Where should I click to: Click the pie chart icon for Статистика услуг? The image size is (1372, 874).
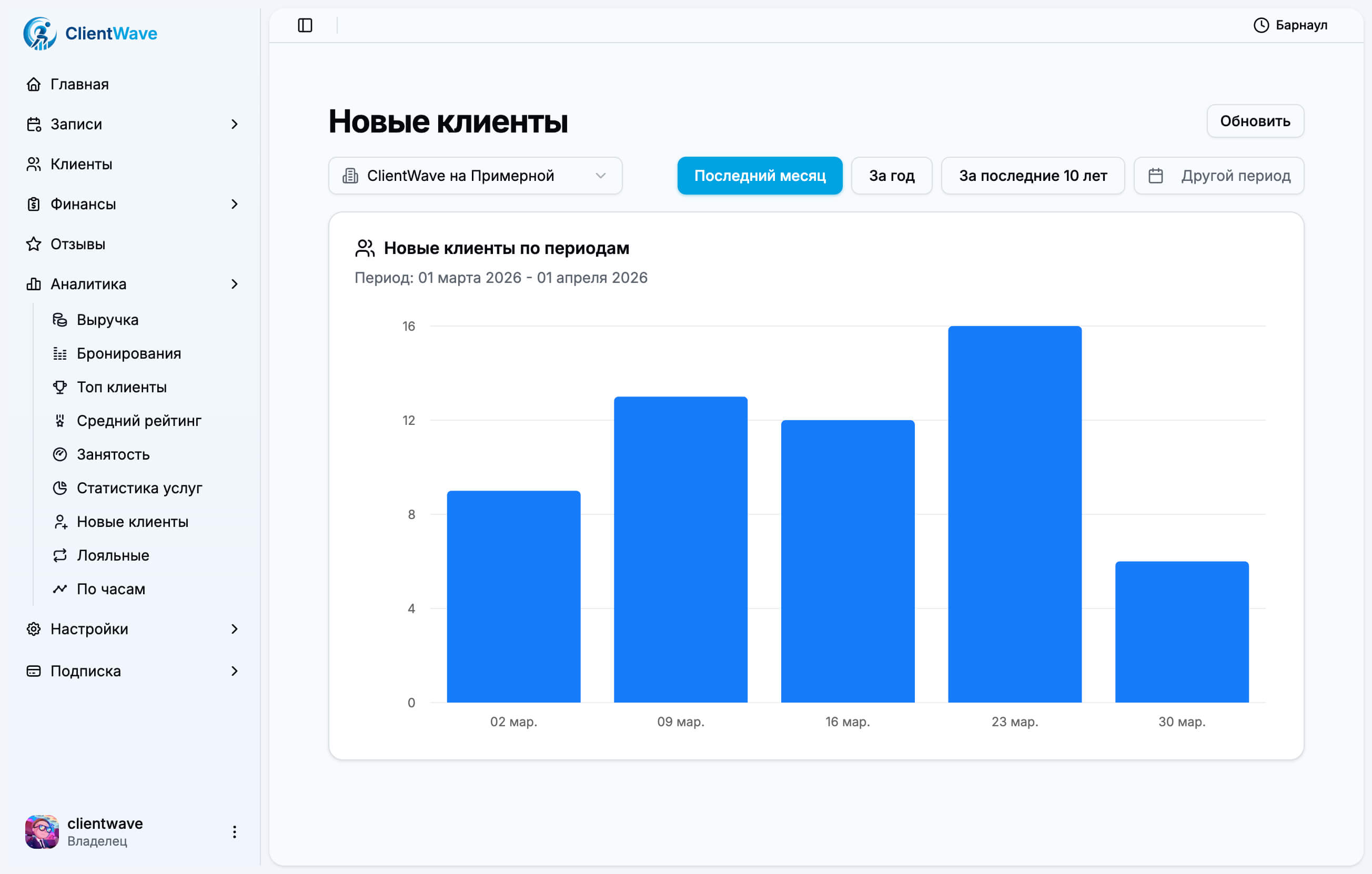click(60, 488)
